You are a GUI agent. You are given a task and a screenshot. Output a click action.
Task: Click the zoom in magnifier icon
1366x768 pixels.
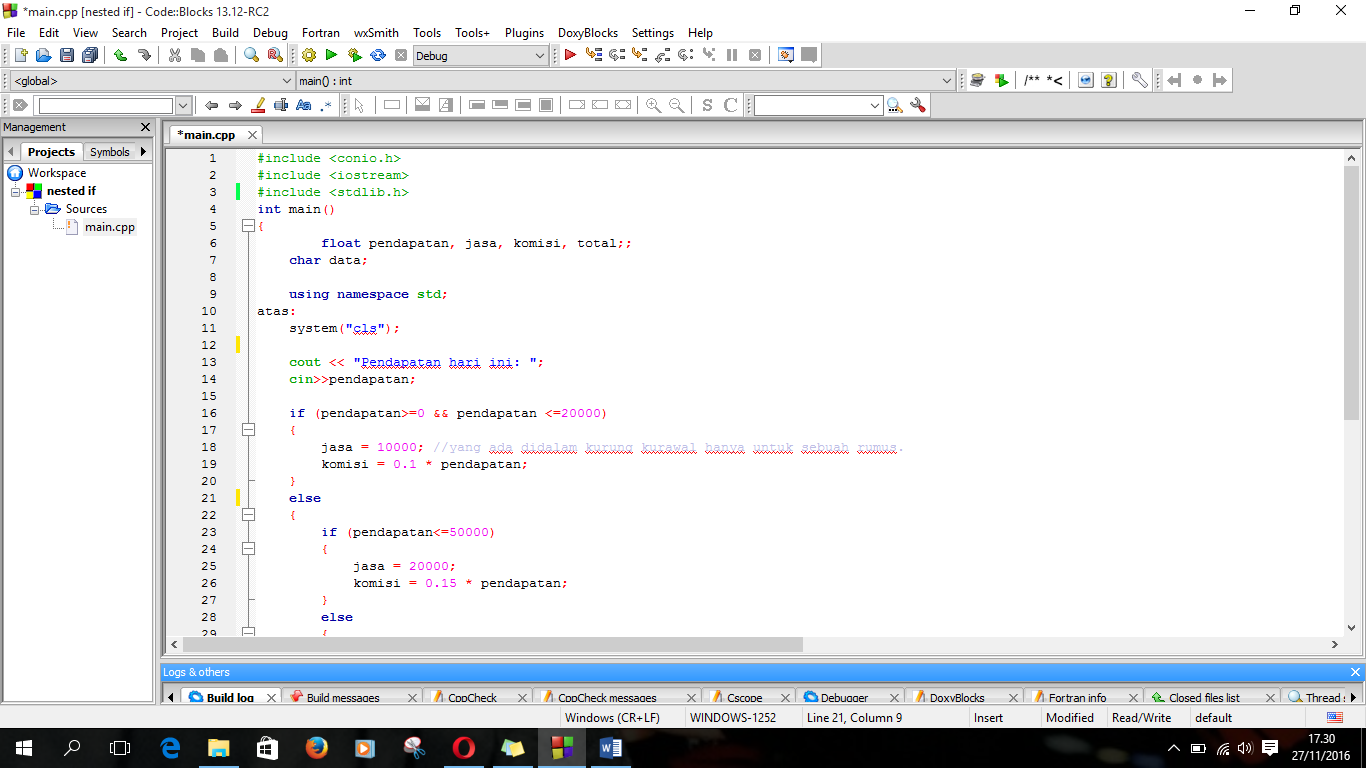click(654, 105)
